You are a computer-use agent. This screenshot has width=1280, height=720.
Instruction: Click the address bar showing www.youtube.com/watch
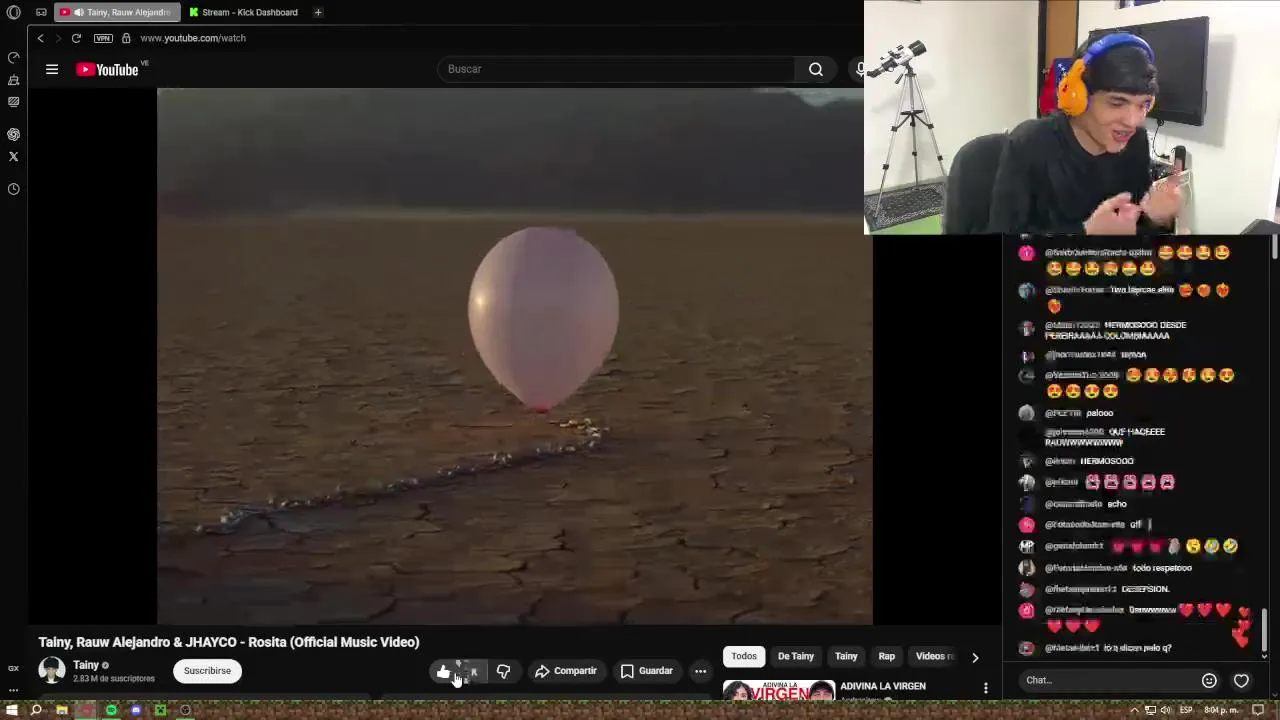192,38
